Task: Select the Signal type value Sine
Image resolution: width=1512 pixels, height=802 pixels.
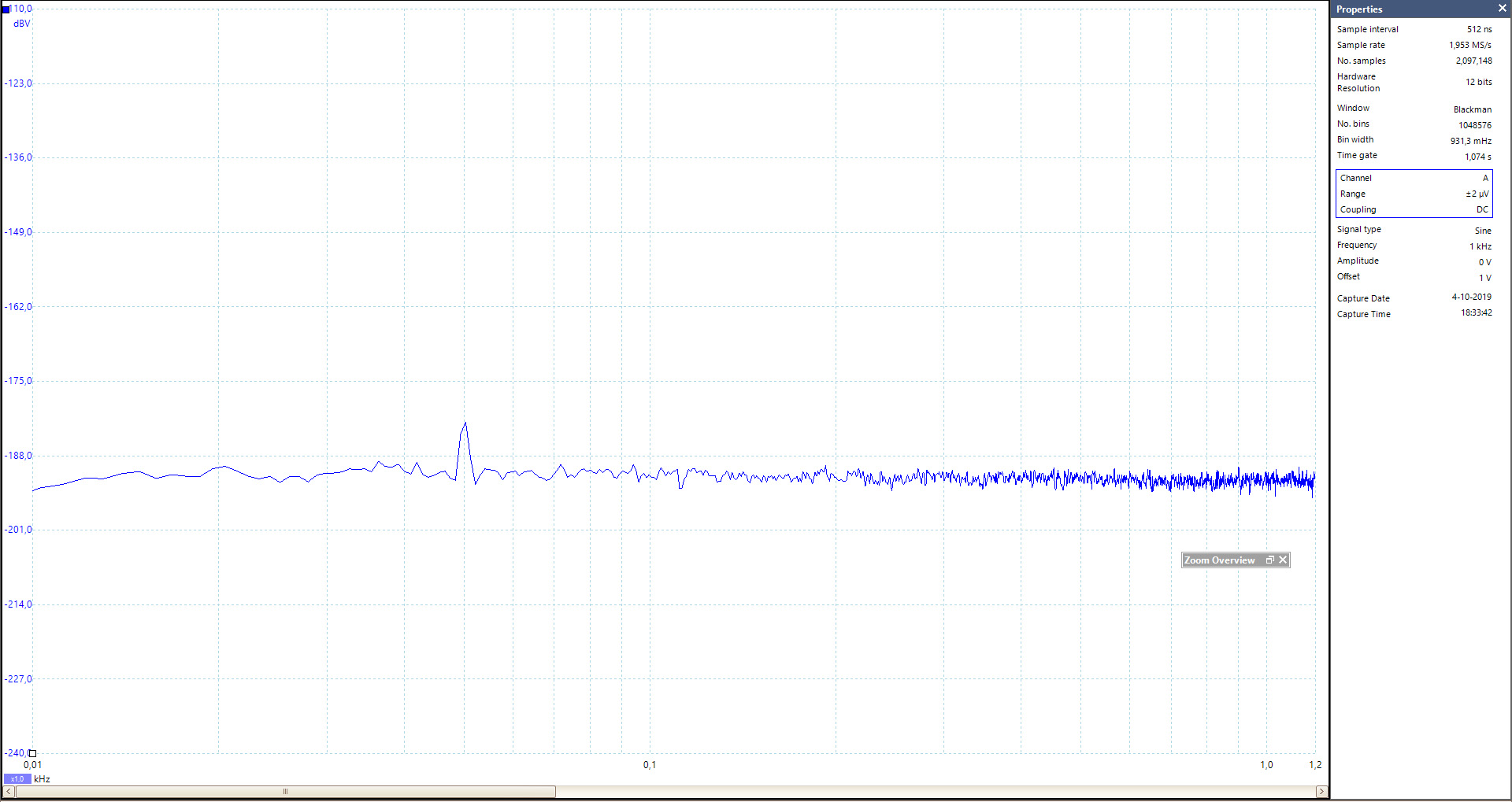Action: pyautogui.click(x=1483, y=231)
